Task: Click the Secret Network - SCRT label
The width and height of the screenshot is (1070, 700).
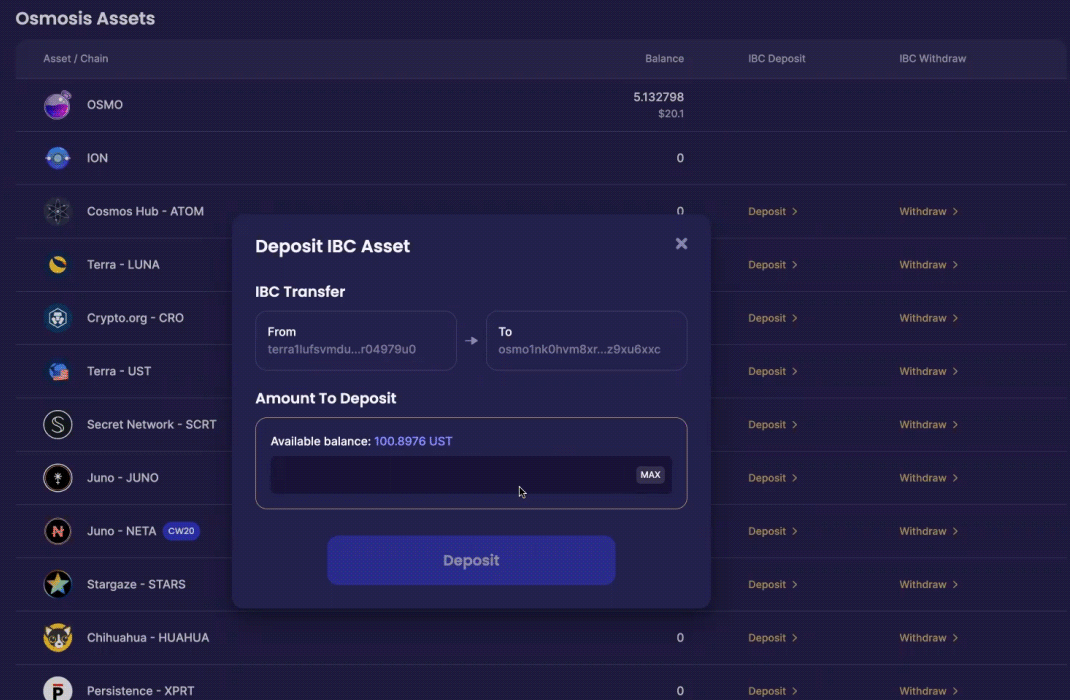Action: (151, 424)
